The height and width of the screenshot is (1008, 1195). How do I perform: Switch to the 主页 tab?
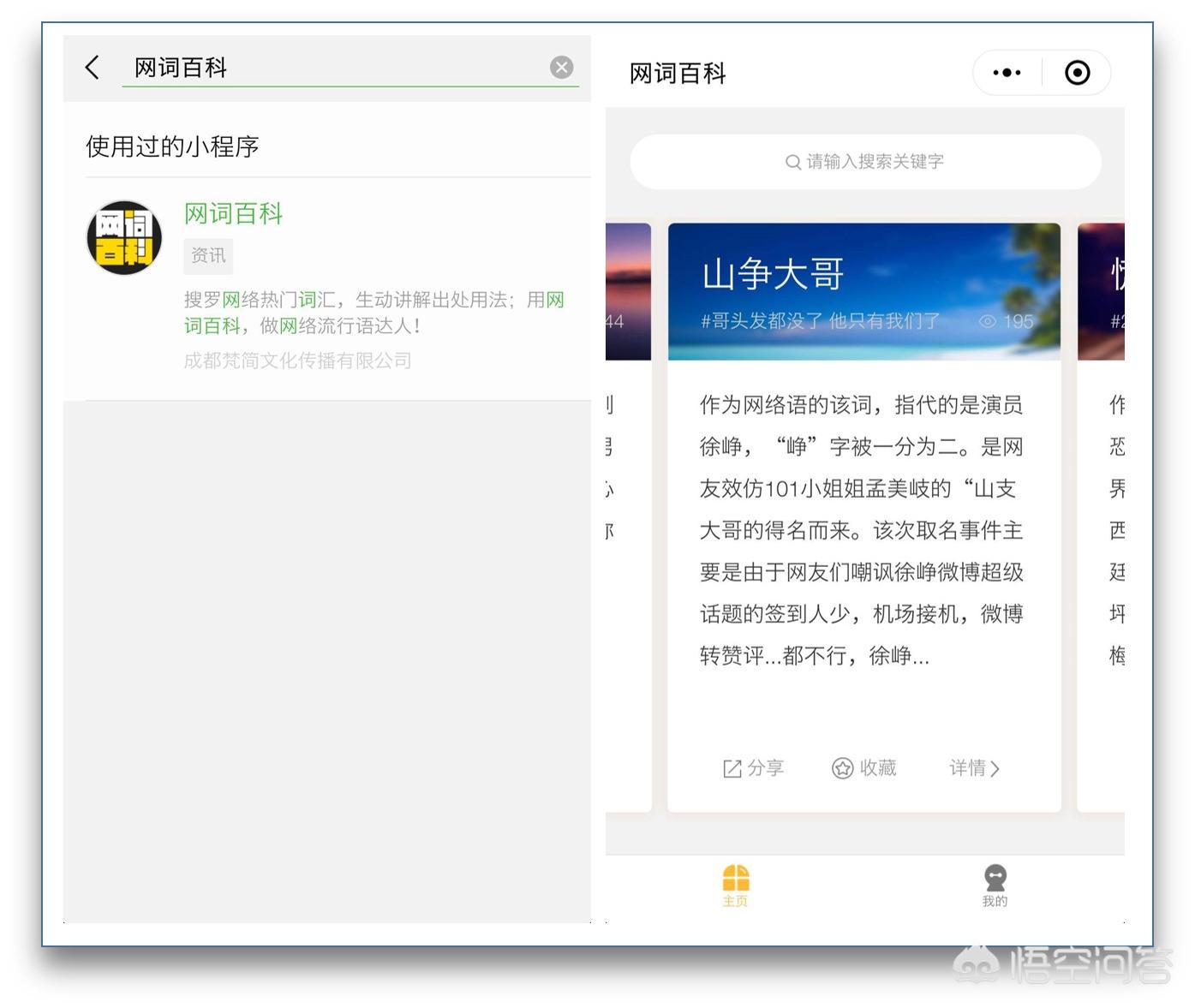coord(735,886)
